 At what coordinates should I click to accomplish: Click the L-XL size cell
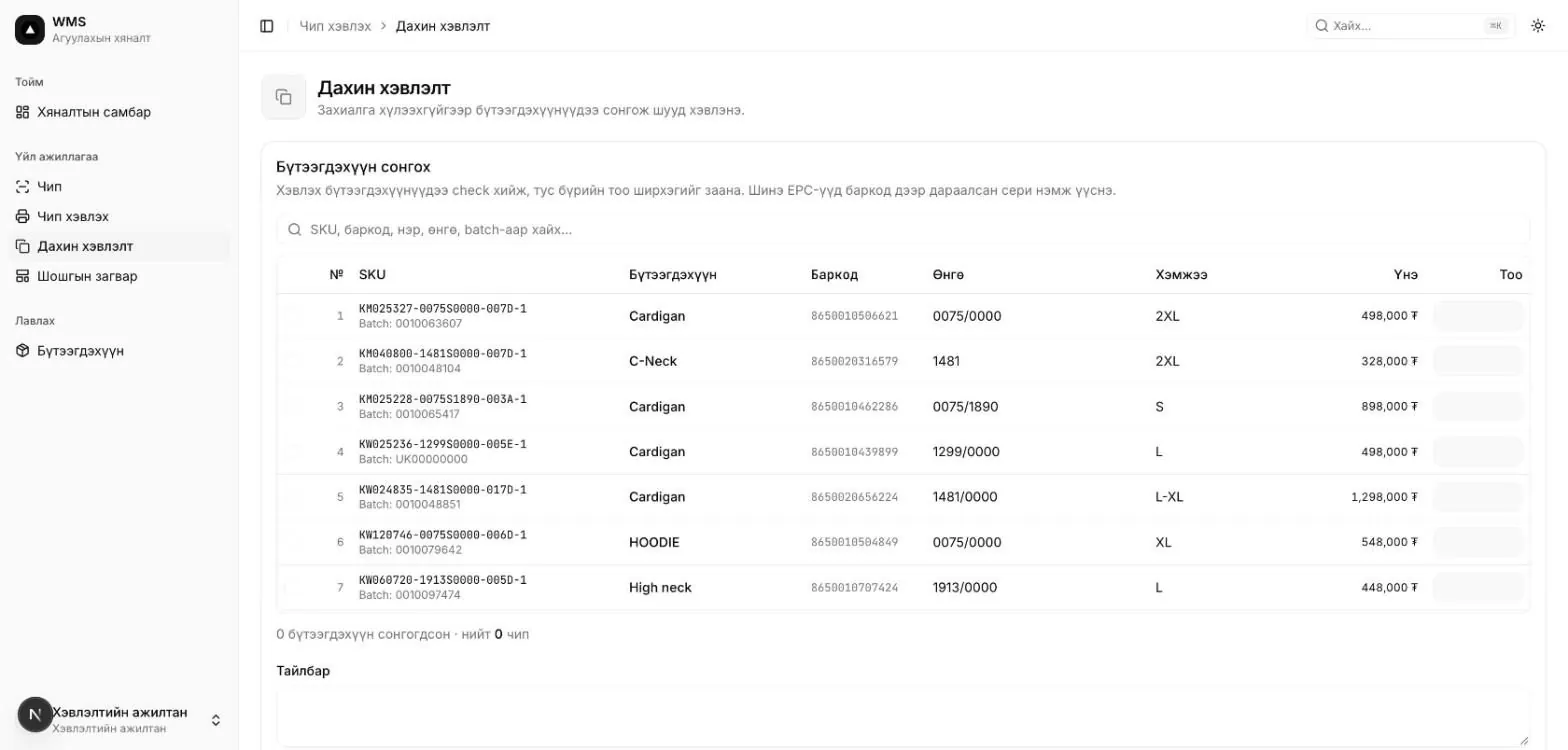tap(1169, 497)
